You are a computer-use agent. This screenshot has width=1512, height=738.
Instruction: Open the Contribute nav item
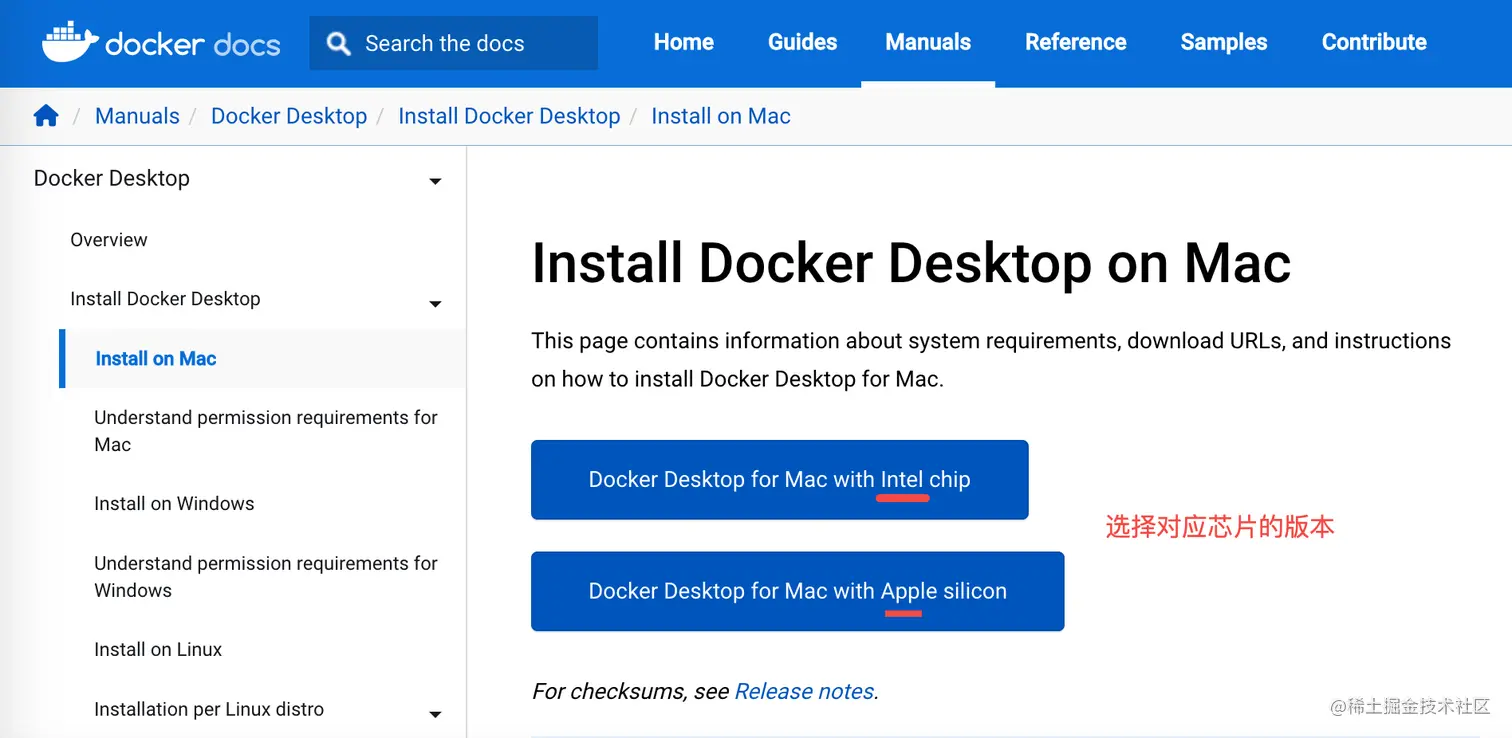(1374, 42)
